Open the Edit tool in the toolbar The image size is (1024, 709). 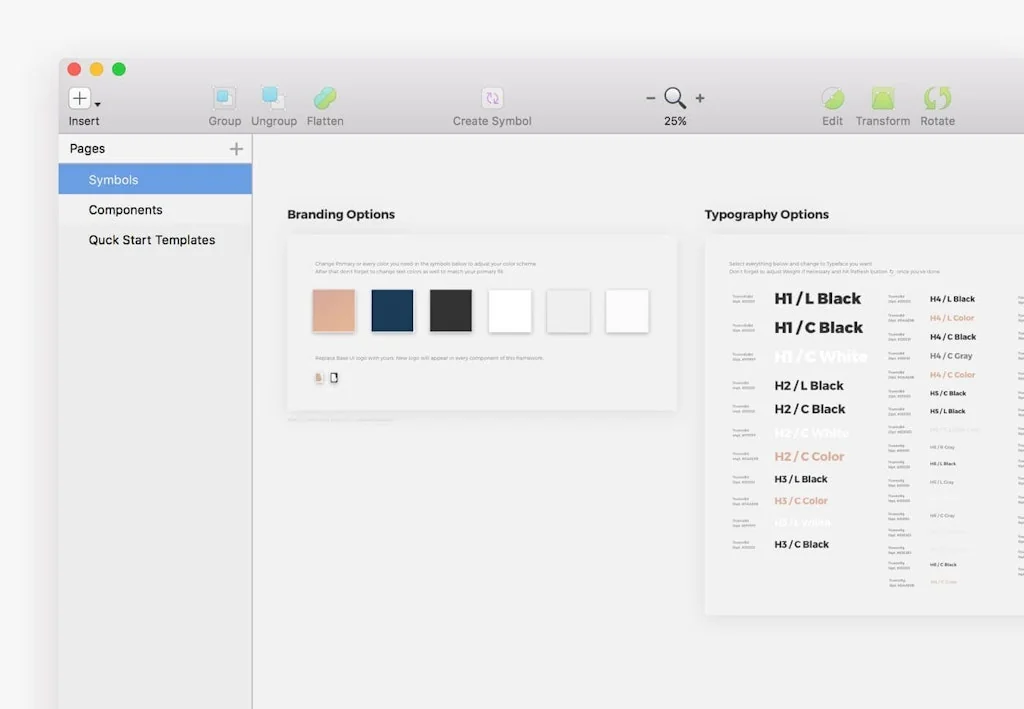[832, 100]
